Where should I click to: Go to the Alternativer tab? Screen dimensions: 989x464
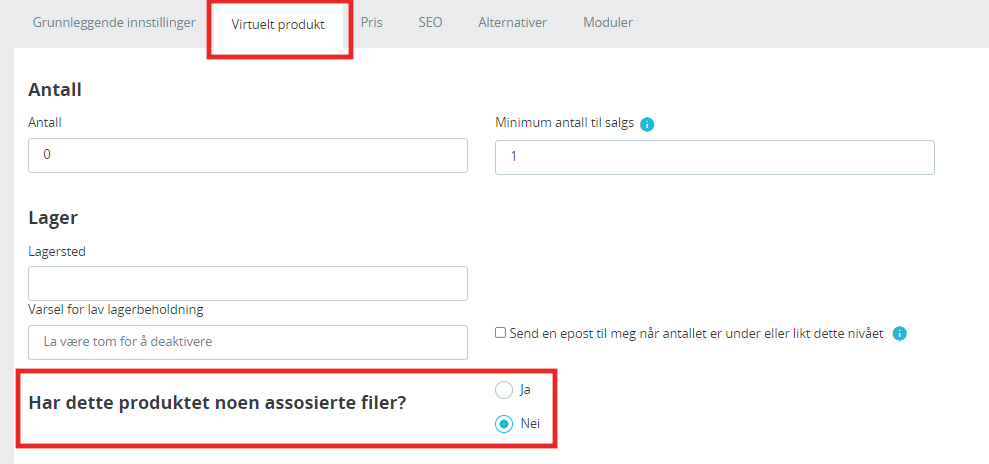512,23
